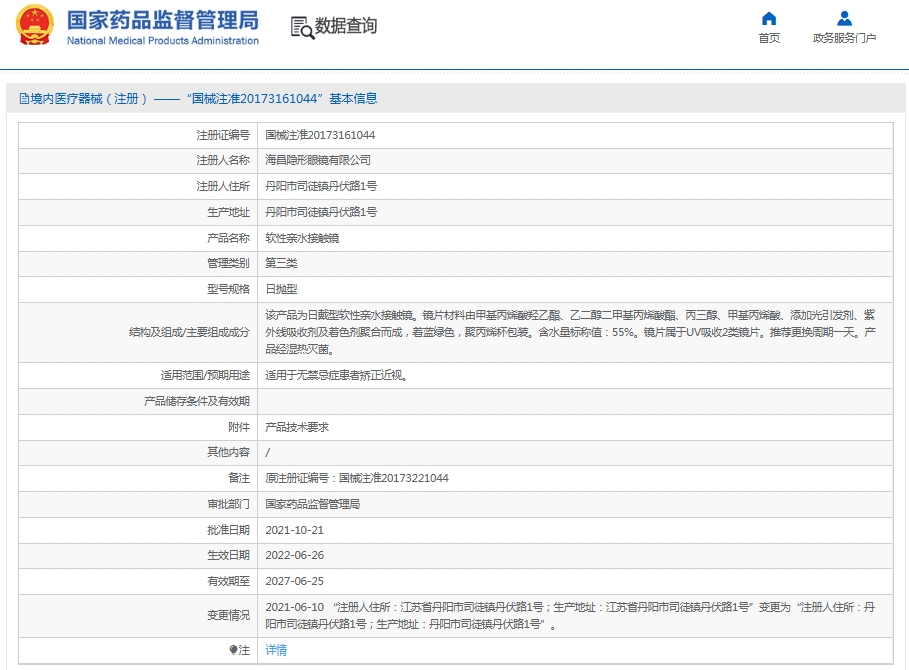Click the 生产地址 row label
The width and height of the screenshot is (909, 670).
pyautogui.click(x=228, y=212)
